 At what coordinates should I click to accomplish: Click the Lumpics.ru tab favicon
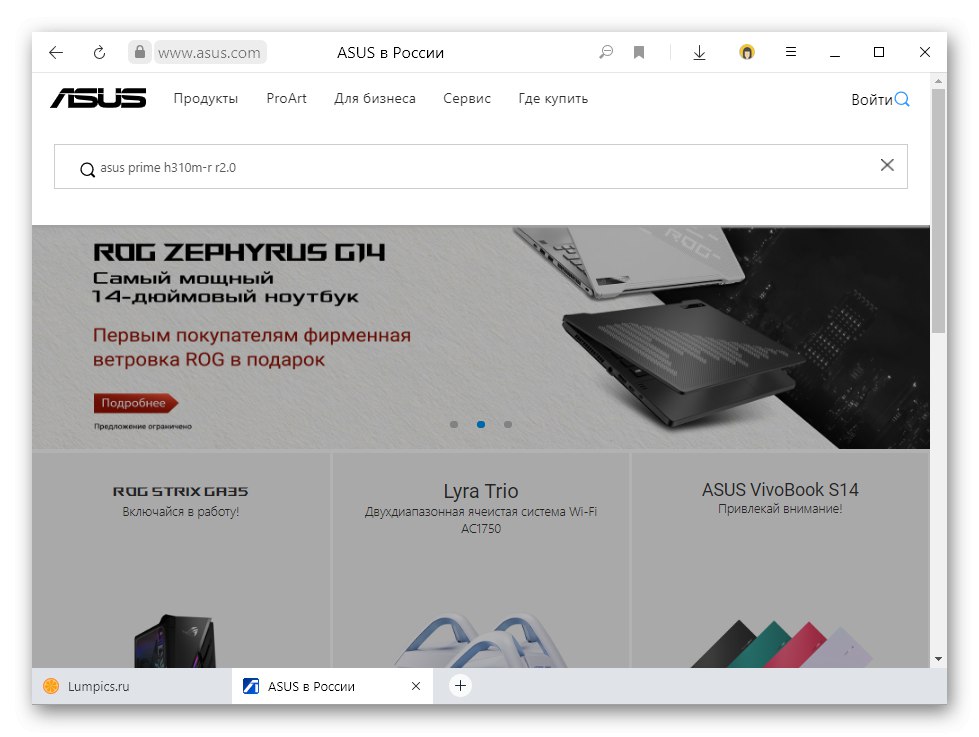[51, 686]
